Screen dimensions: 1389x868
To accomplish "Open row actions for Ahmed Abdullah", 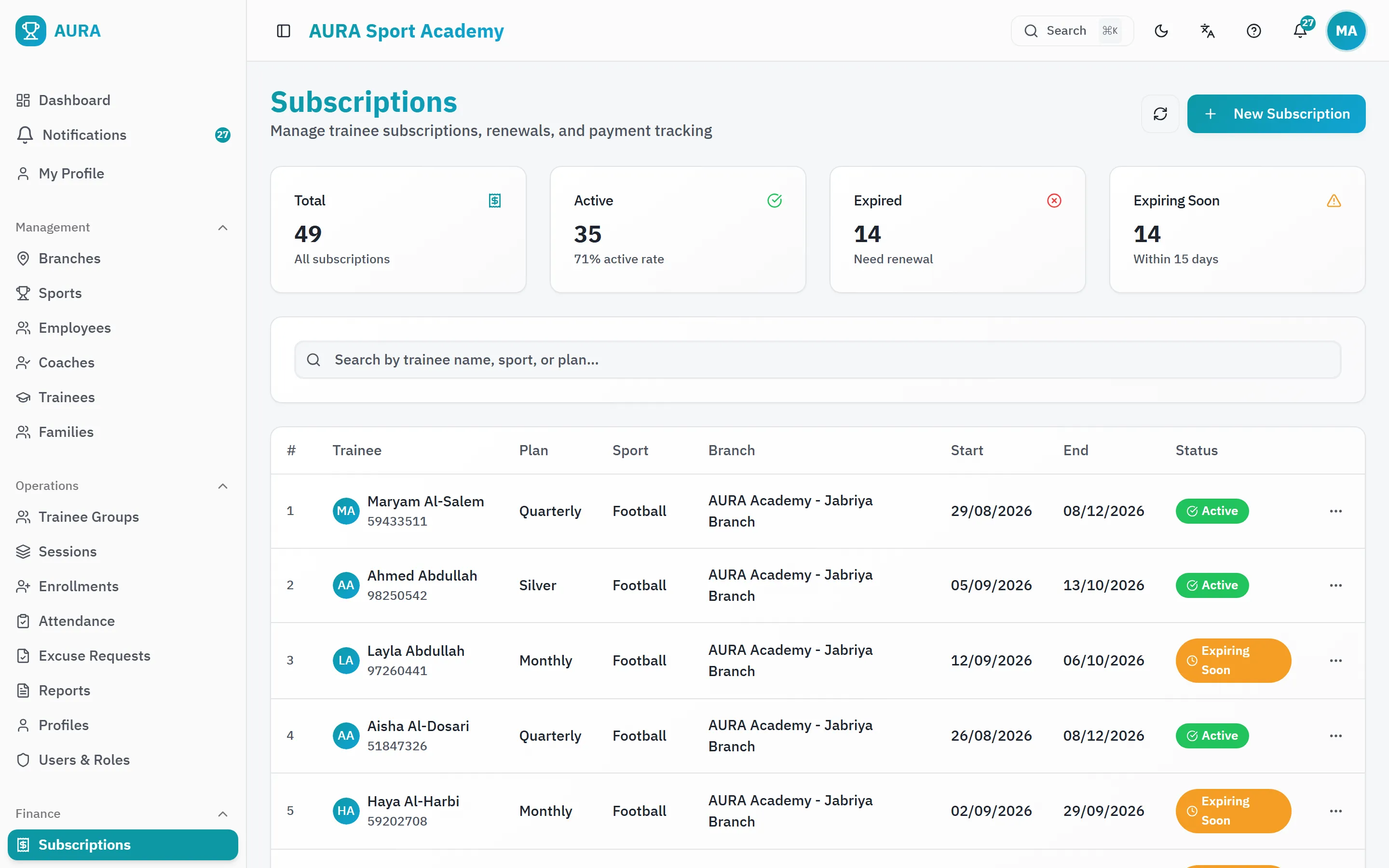I will [x=1335, y=585].
